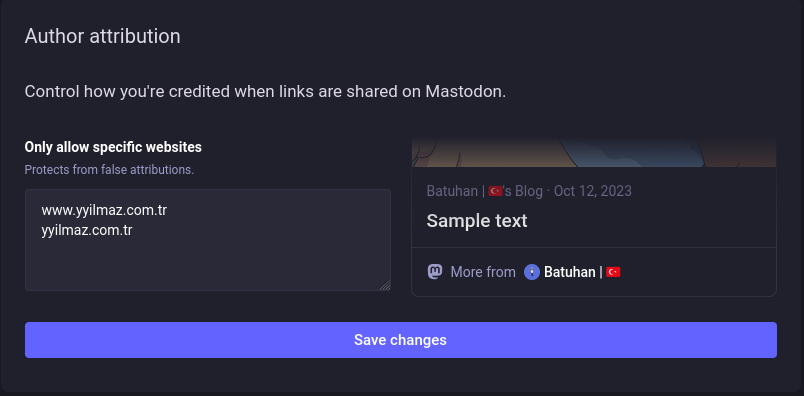Click the preview card header image

coord(594,152)
